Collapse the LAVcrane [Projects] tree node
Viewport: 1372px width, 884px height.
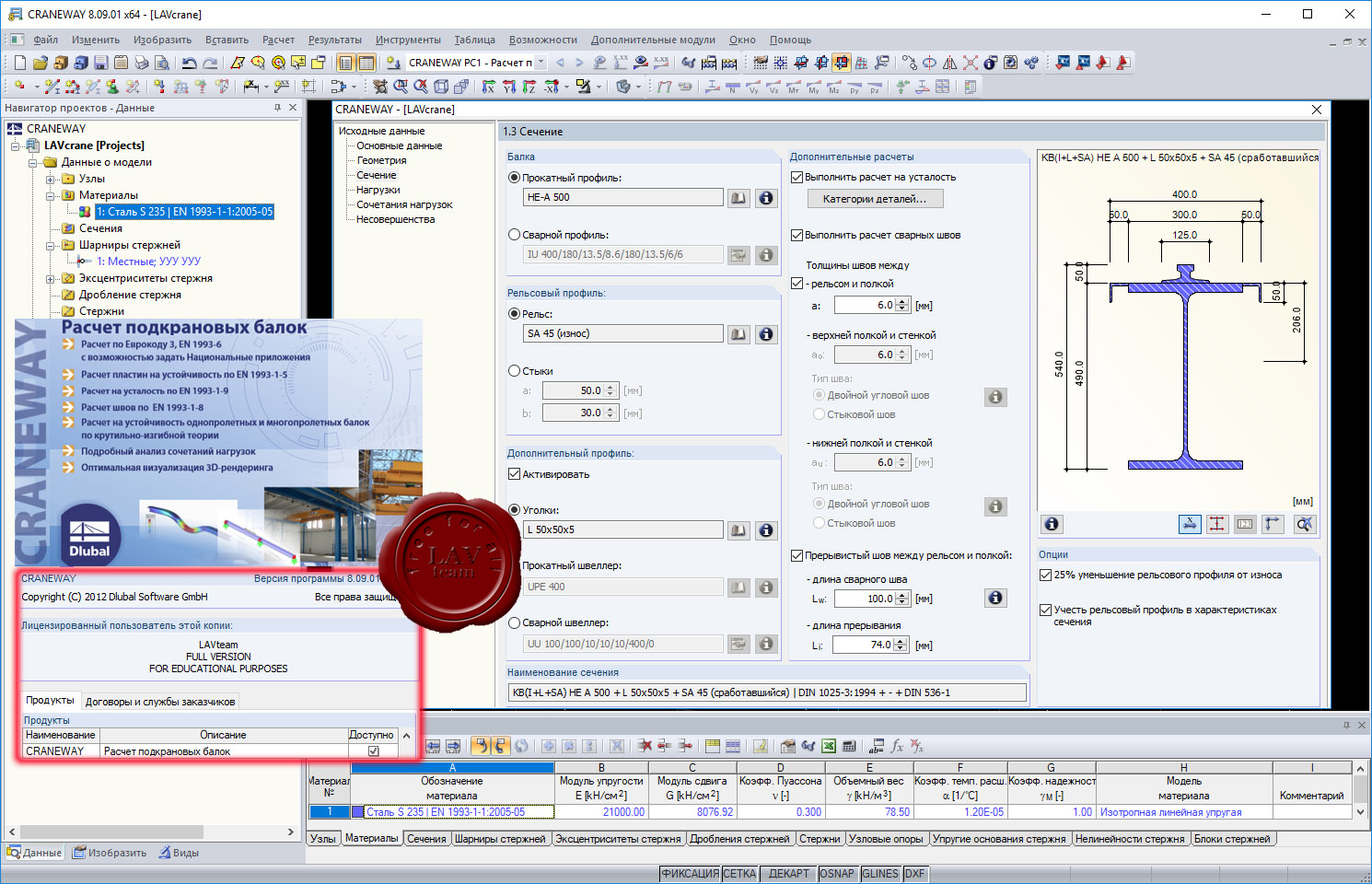[15, 145]
